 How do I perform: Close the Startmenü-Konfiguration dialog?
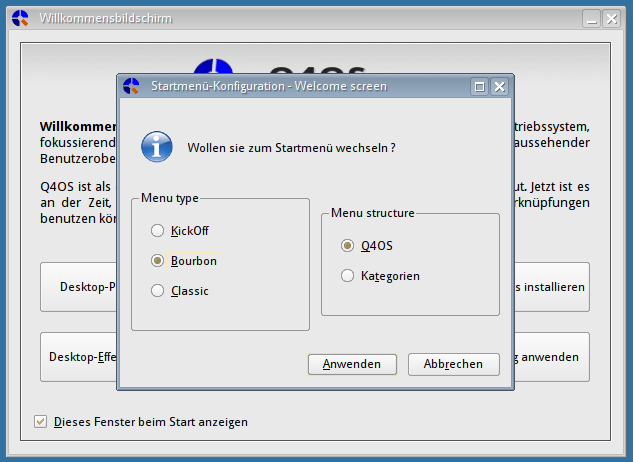click(500, 87)
